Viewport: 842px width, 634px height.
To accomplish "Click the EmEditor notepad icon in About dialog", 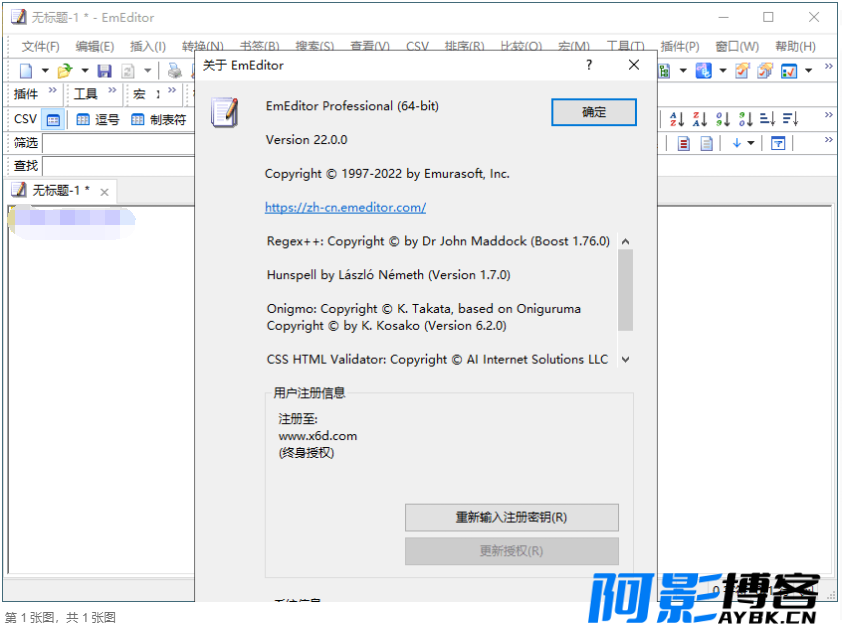I will click(x=225, y=112).
